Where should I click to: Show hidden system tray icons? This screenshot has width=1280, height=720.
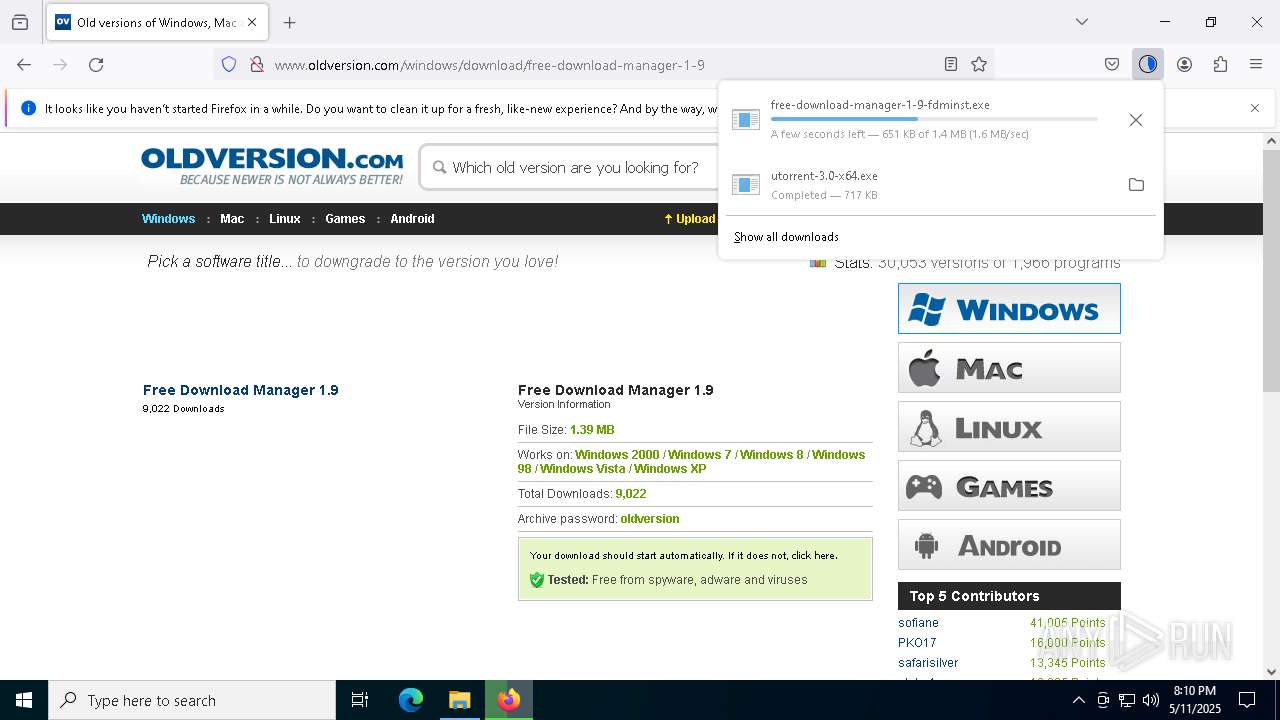1078,700
